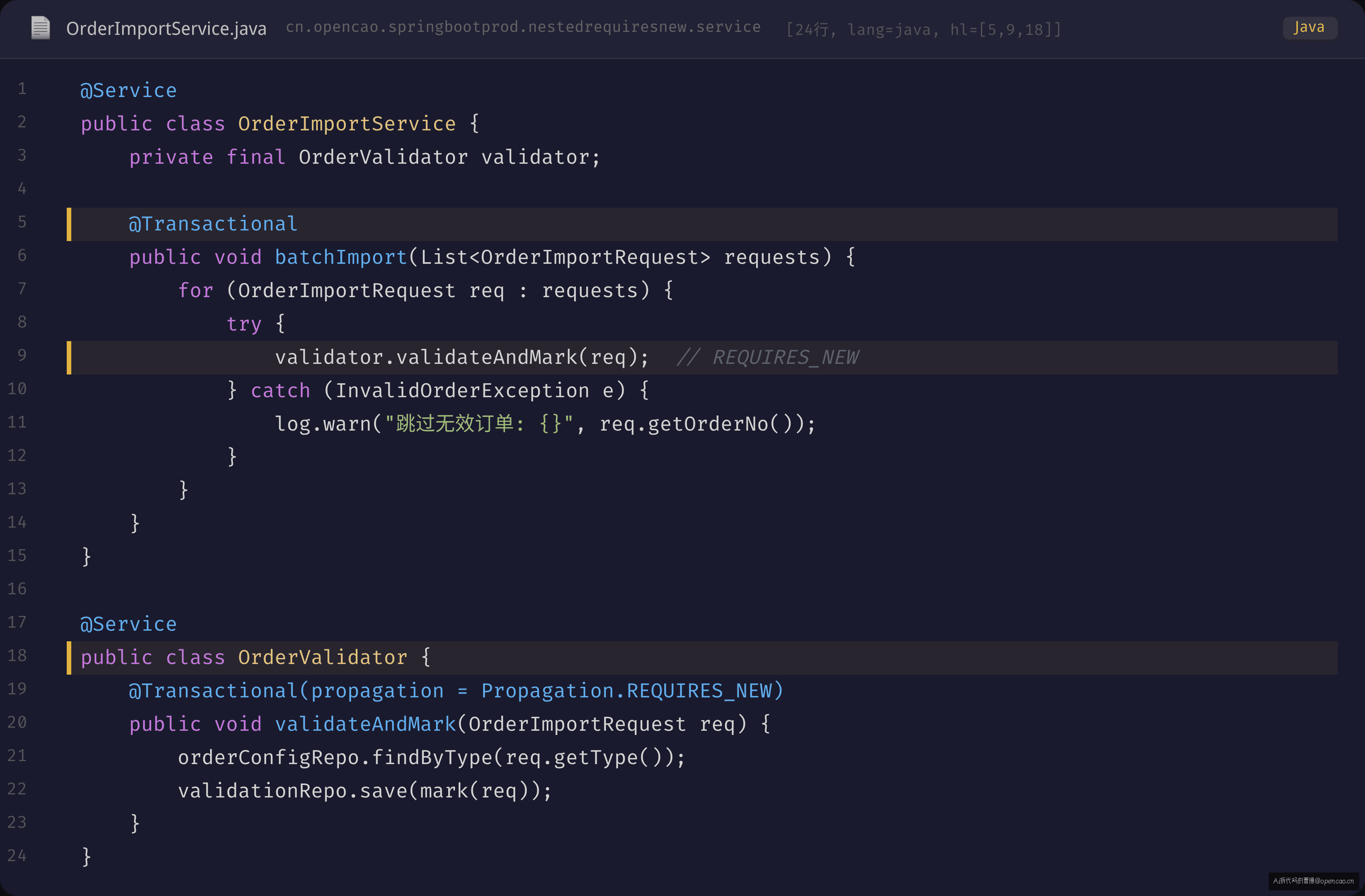
Task: Click 'private final OrderValidator validator;' line
Action: 365,157
